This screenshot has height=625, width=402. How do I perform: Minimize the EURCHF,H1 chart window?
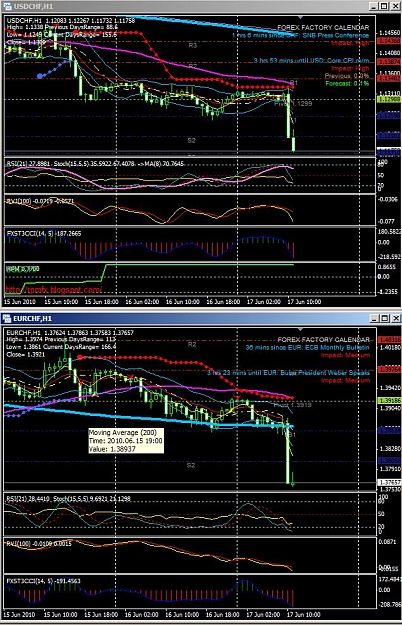tap(373, 318)
